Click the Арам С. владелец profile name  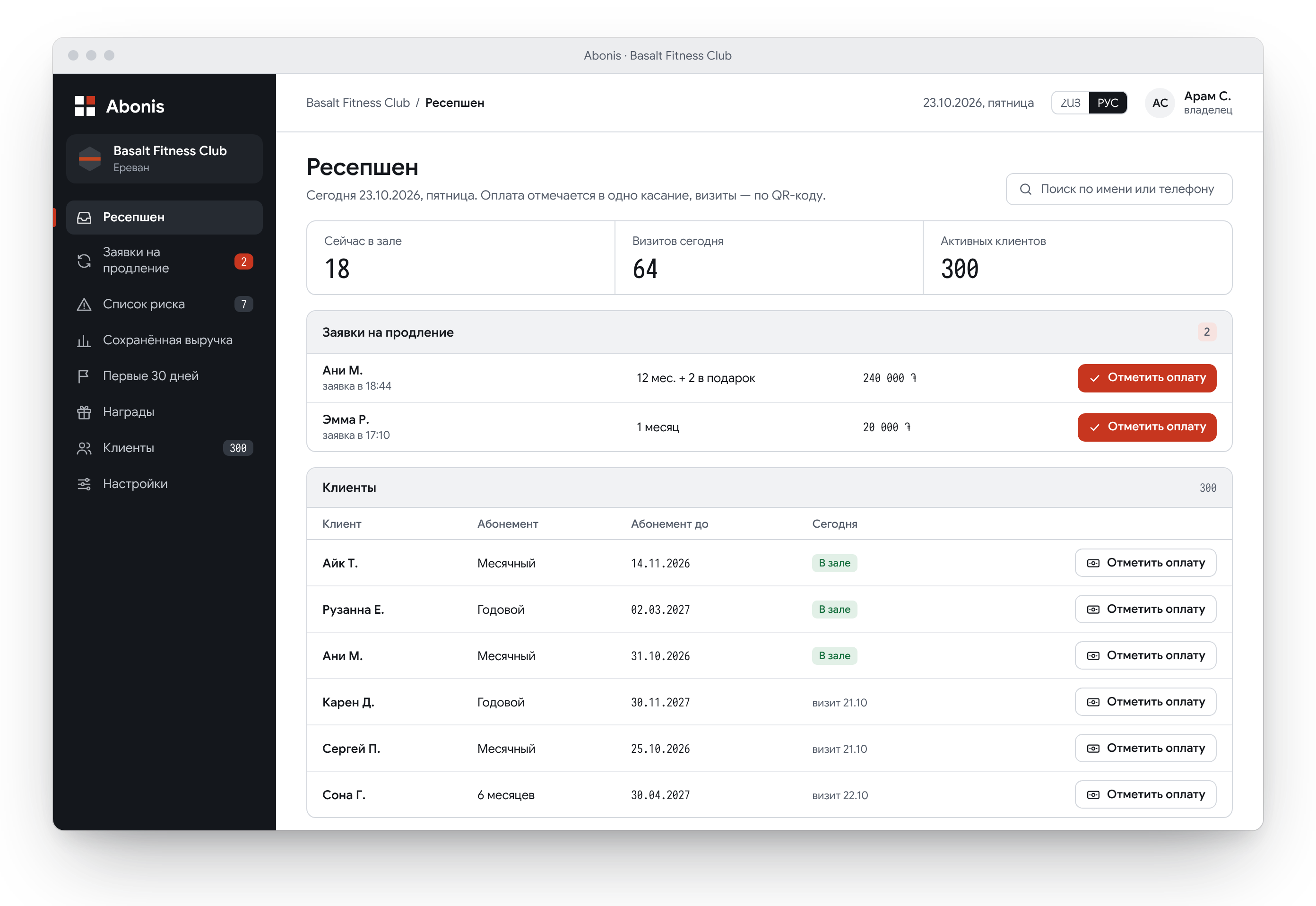click(1208, 103)
